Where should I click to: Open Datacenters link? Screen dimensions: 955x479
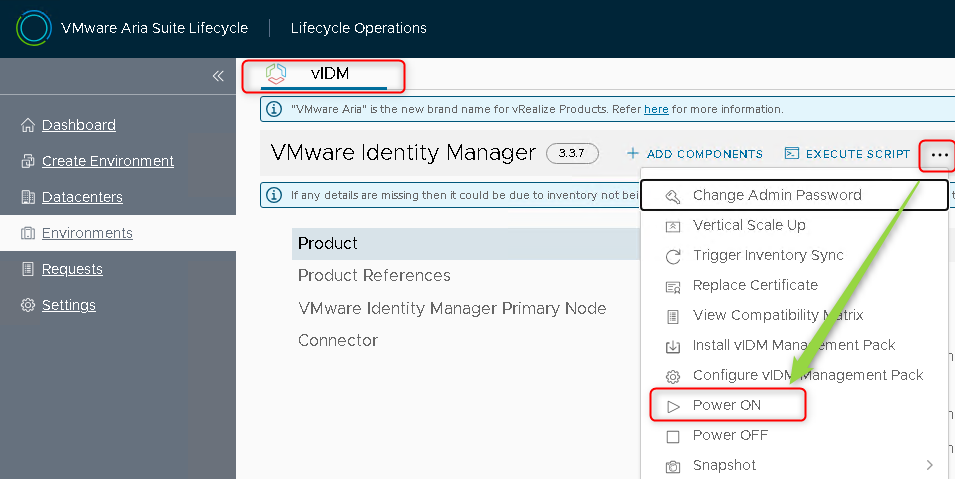coord(82,197)
